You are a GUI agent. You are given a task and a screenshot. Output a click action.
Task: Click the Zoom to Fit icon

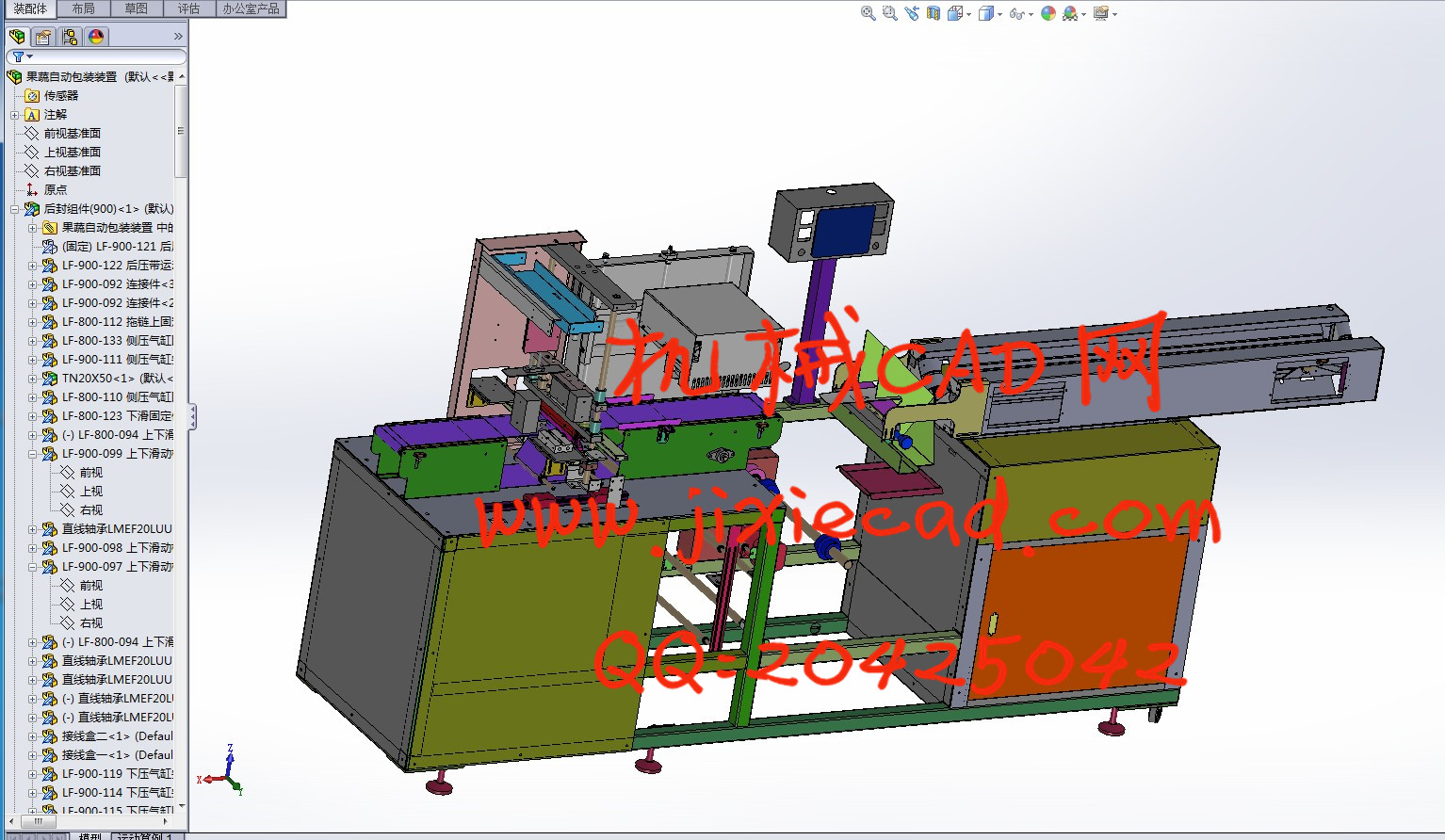(868, 13)
